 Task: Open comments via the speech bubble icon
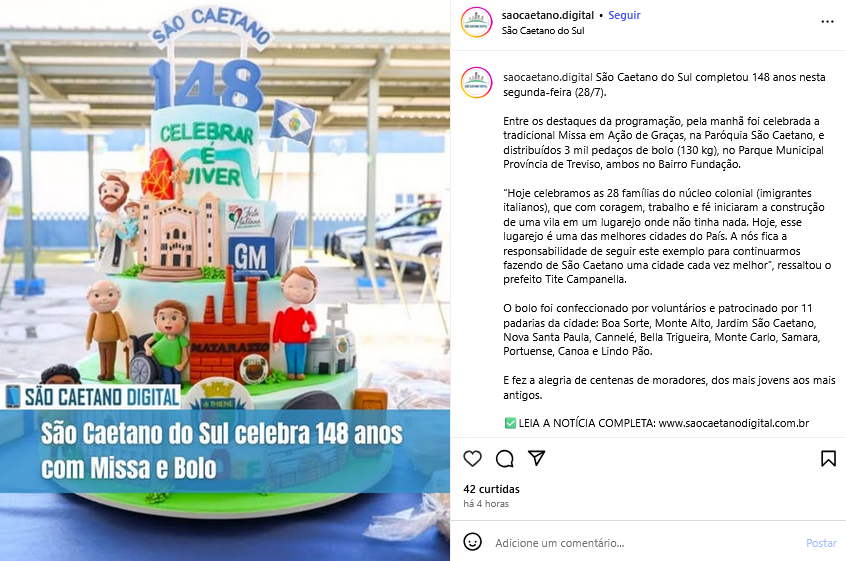[x=504, y=459]
